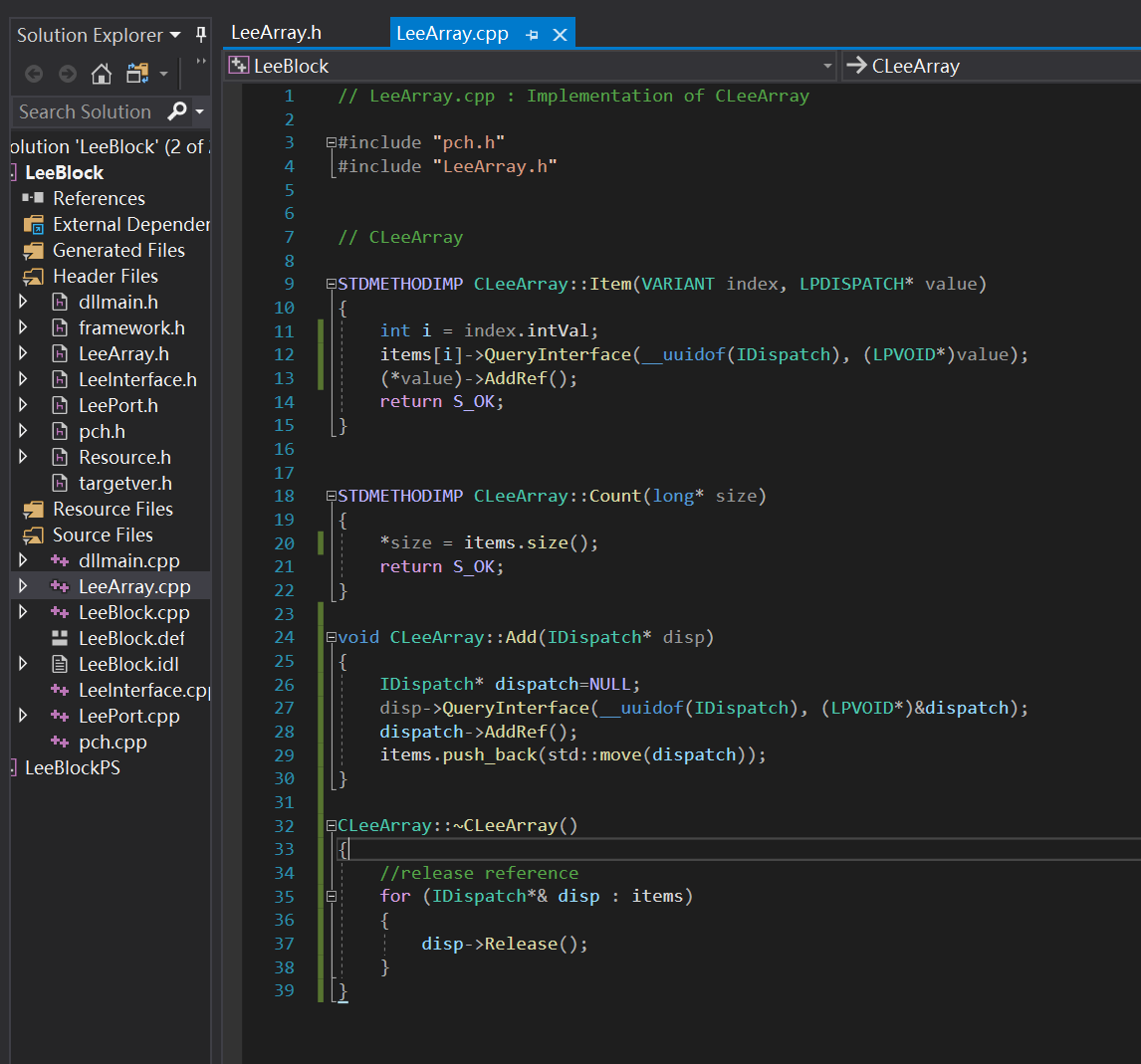Click the LeeInterface.cpp source file icon
The width and height of the screenshot is (1141, 1064).
coord(60,690)
